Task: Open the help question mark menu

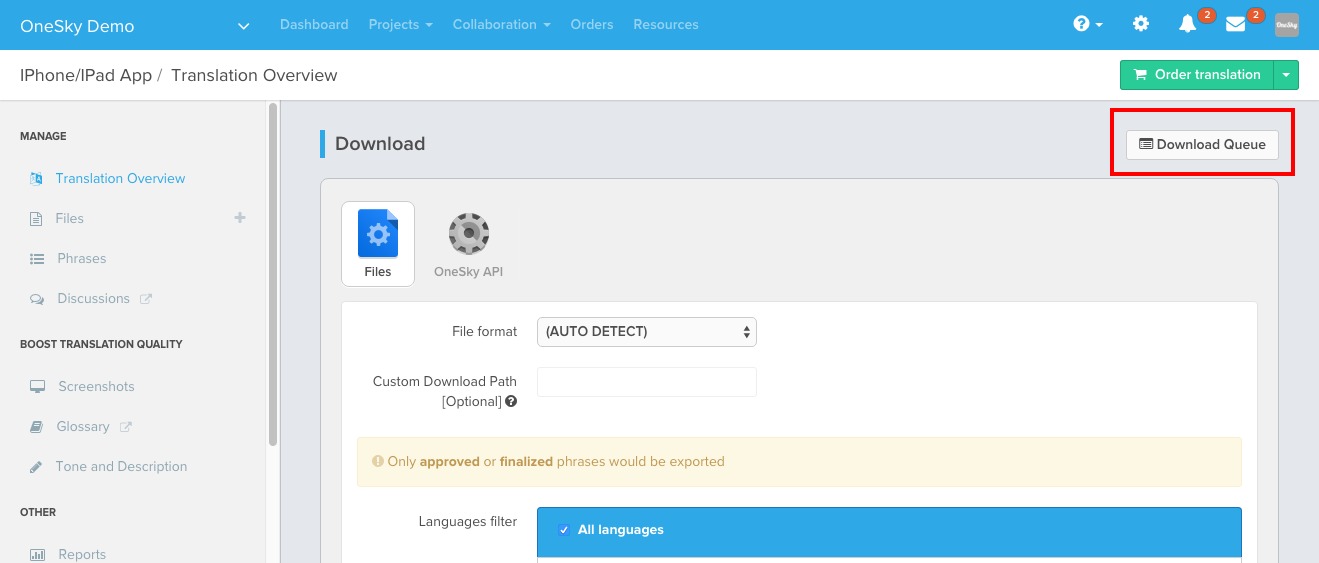Action: tap(1087, 24)
